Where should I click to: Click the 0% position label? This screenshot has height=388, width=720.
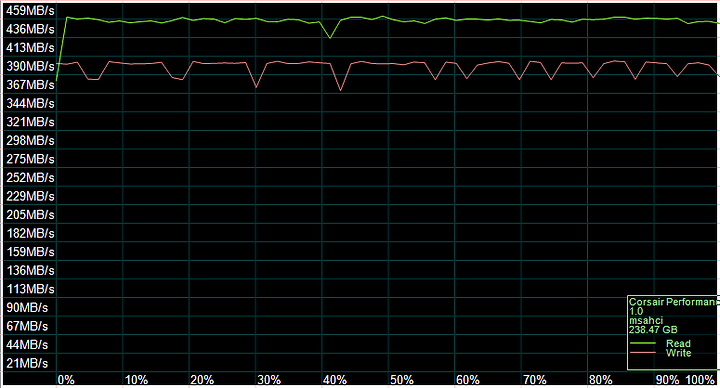tap(66, 380)
